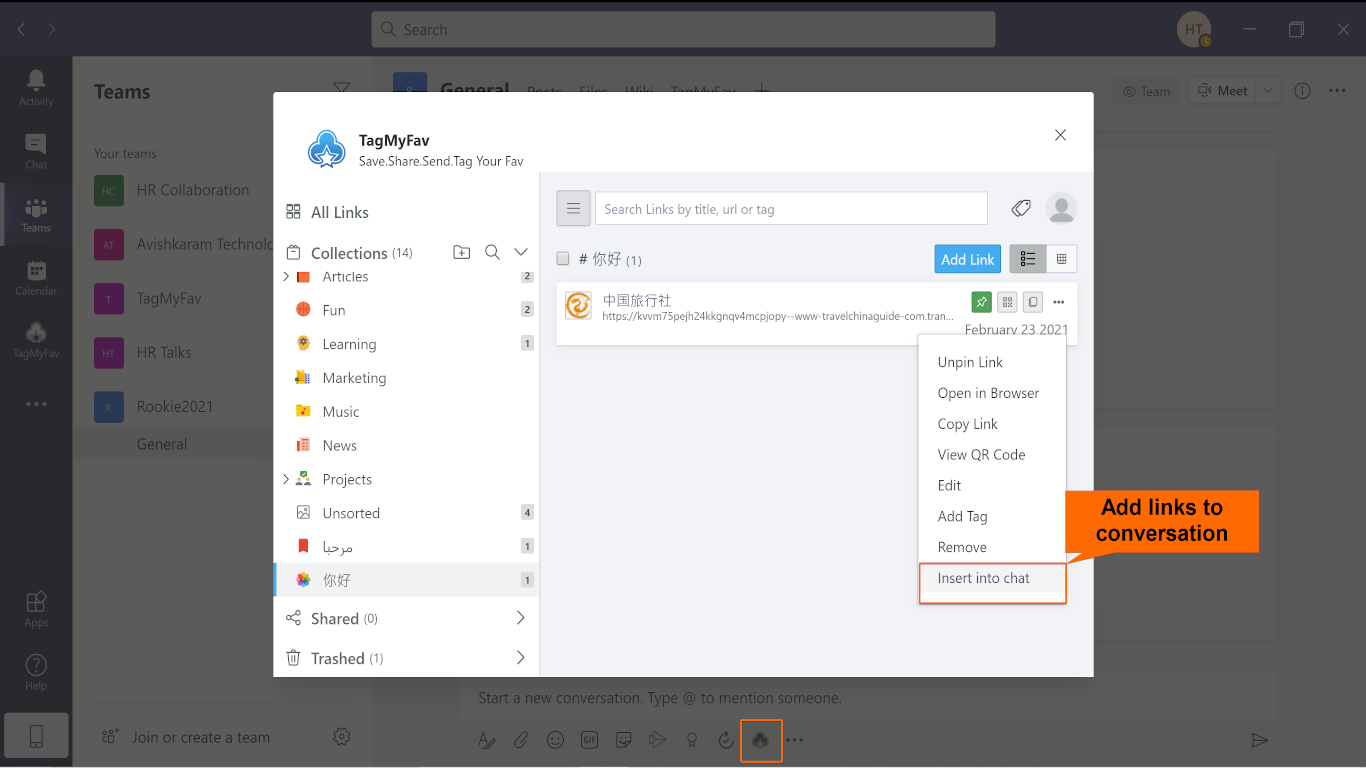Click the search collections magnifier icon
1366x768 pixels.
pyautogui.click(x=492, y=252)
